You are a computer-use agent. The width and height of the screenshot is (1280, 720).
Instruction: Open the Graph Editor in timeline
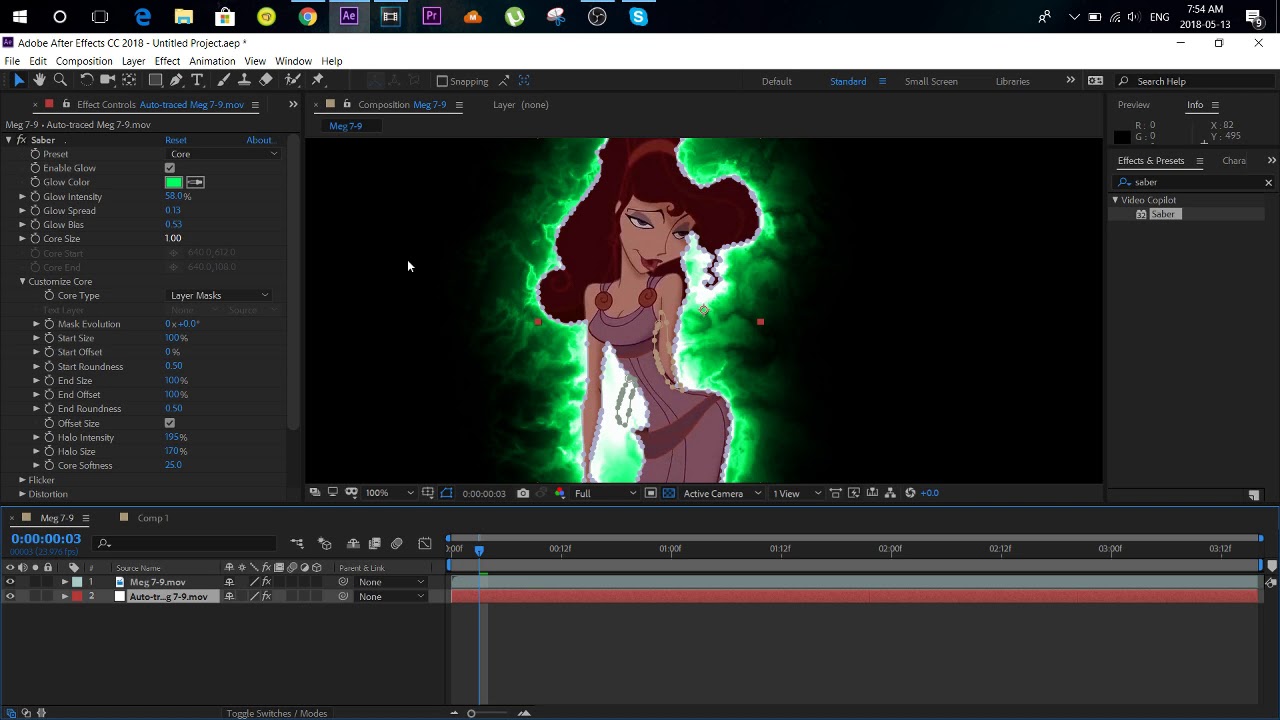425,544
